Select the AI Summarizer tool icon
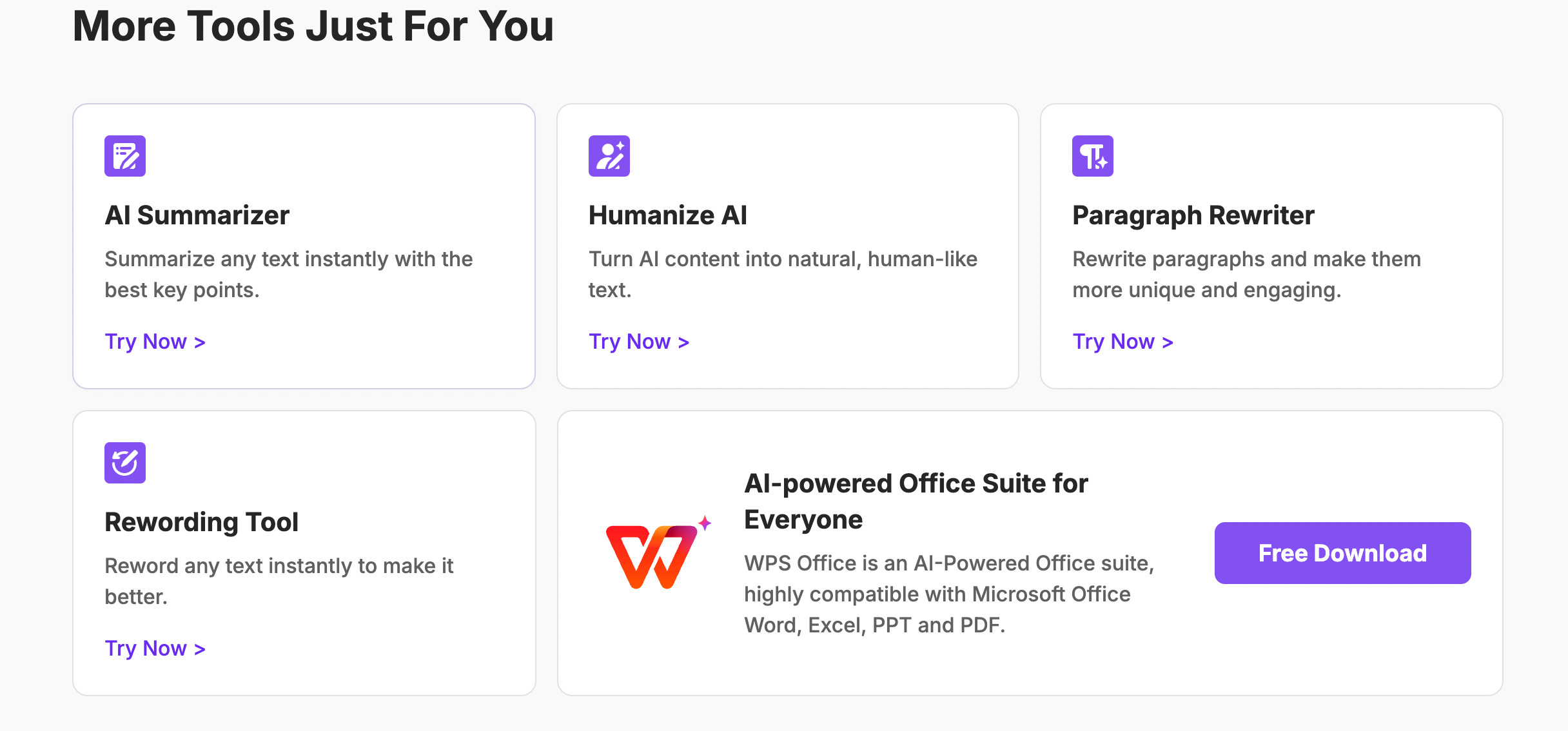This screenshot has height=731, width=1568. [x=125, y=155]
